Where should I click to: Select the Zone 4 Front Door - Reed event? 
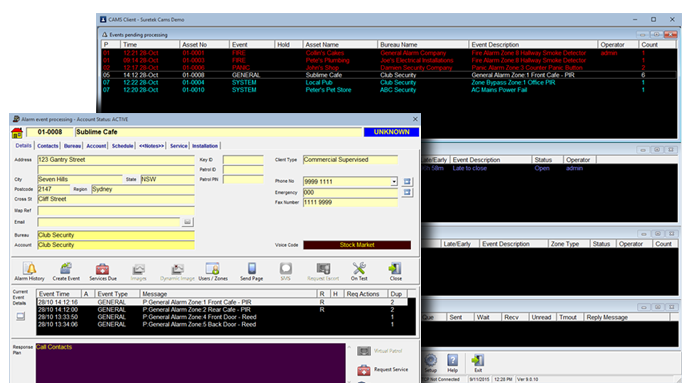tap(222, 317)
